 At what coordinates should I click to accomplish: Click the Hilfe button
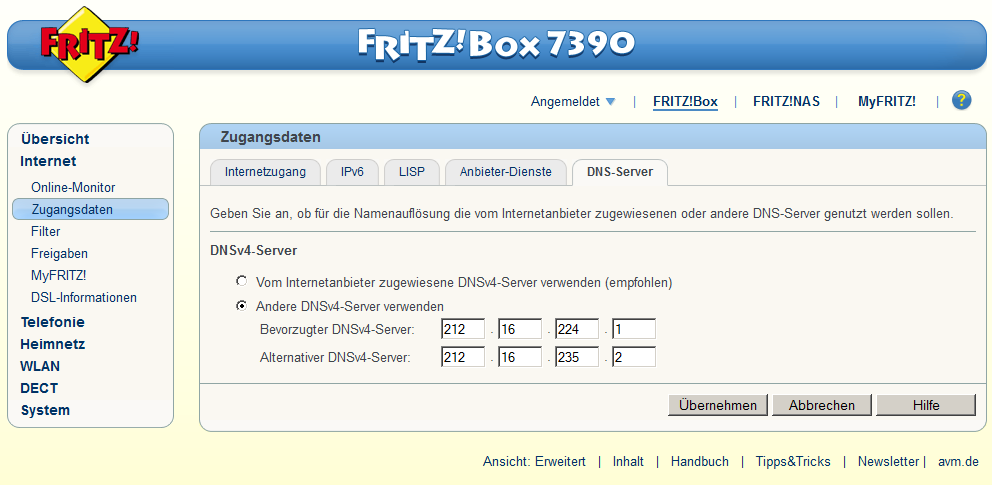click(925, 405)
